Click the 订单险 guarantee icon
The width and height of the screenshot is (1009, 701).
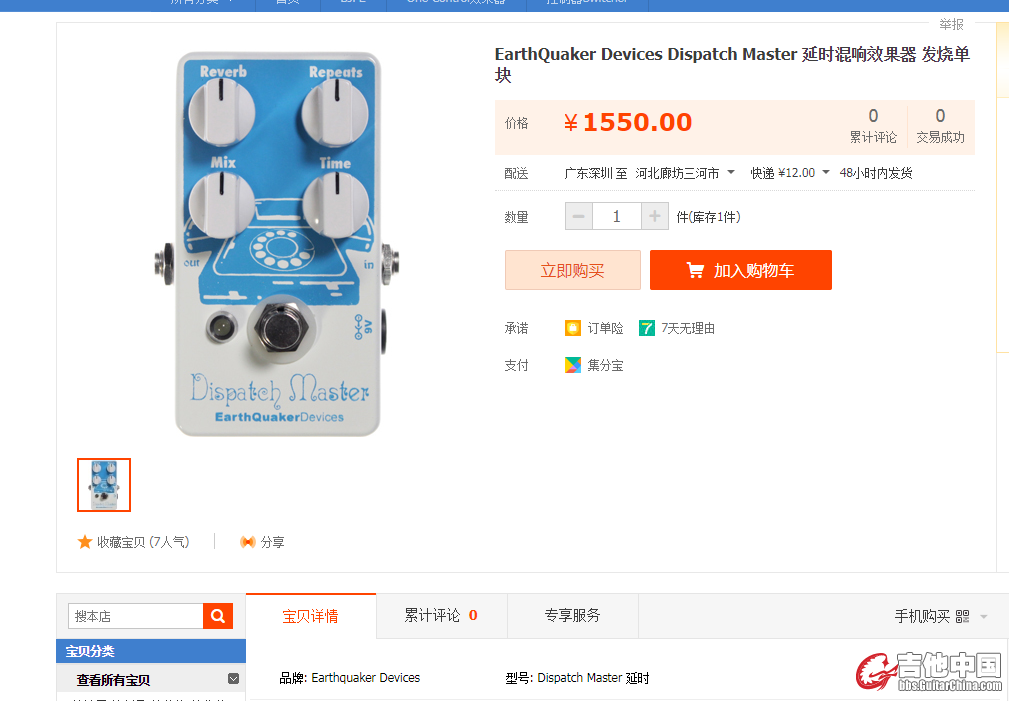573,328
